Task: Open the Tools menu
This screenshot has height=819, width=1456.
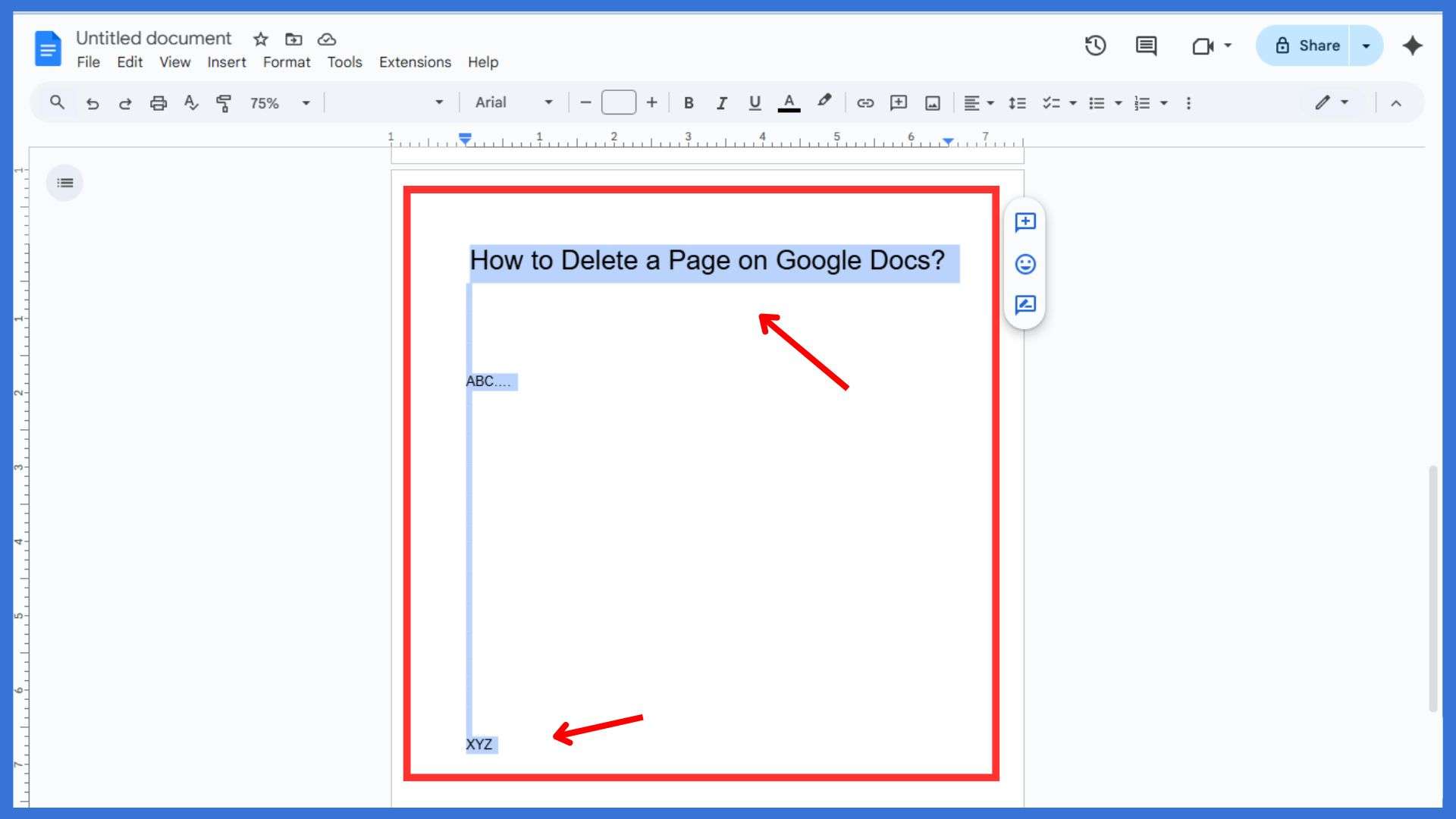Action: click(344, 62)
